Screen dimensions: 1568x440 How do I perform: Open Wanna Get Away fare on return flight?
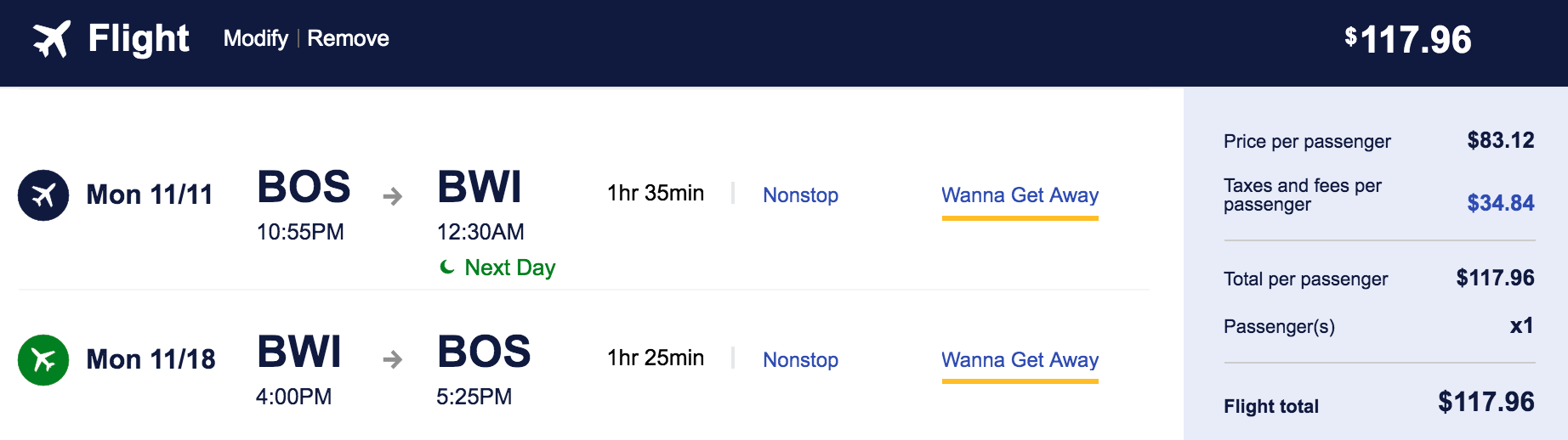pos(1020,360)
